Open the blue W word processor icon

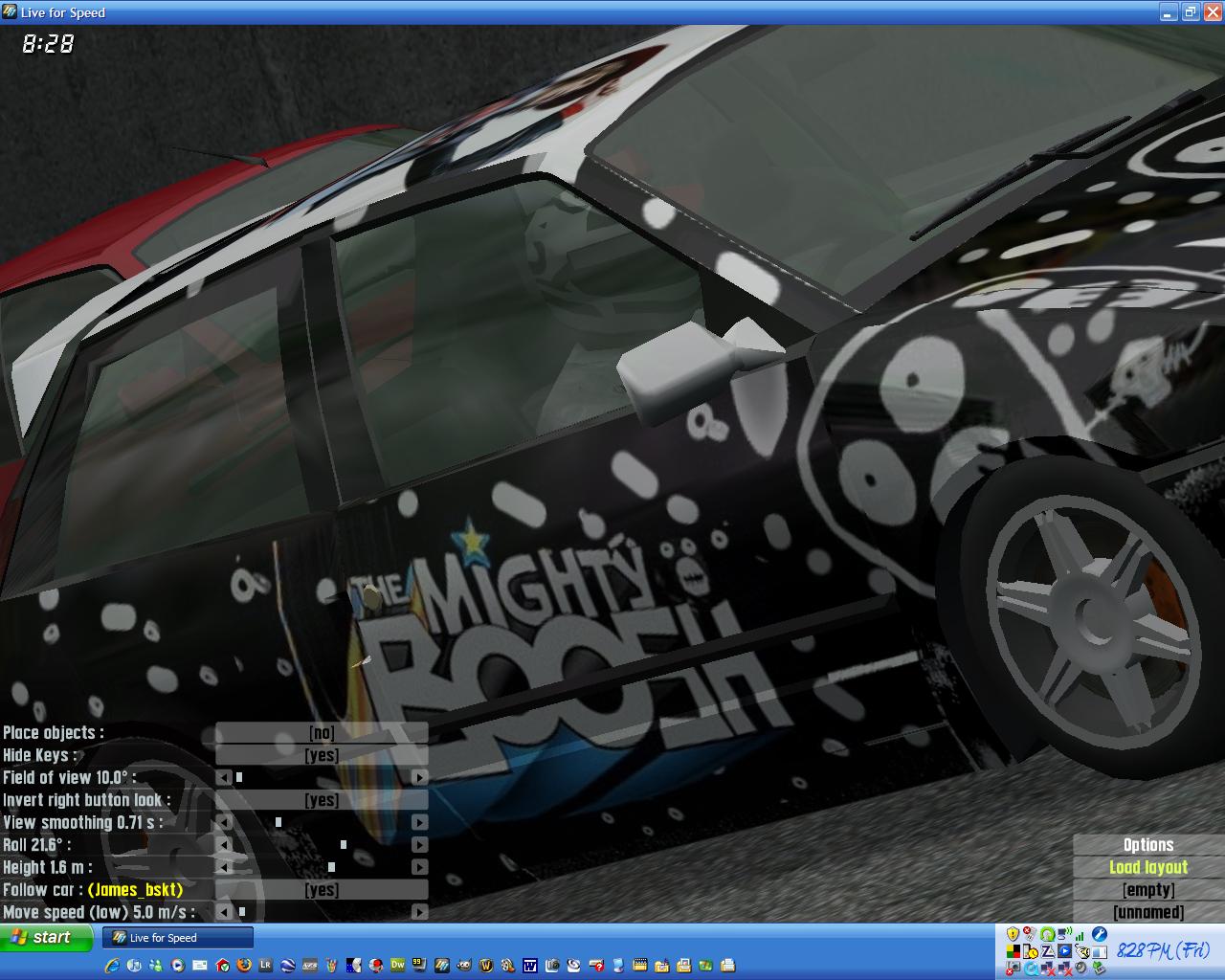pyautogui.click(x=529, y=965)
